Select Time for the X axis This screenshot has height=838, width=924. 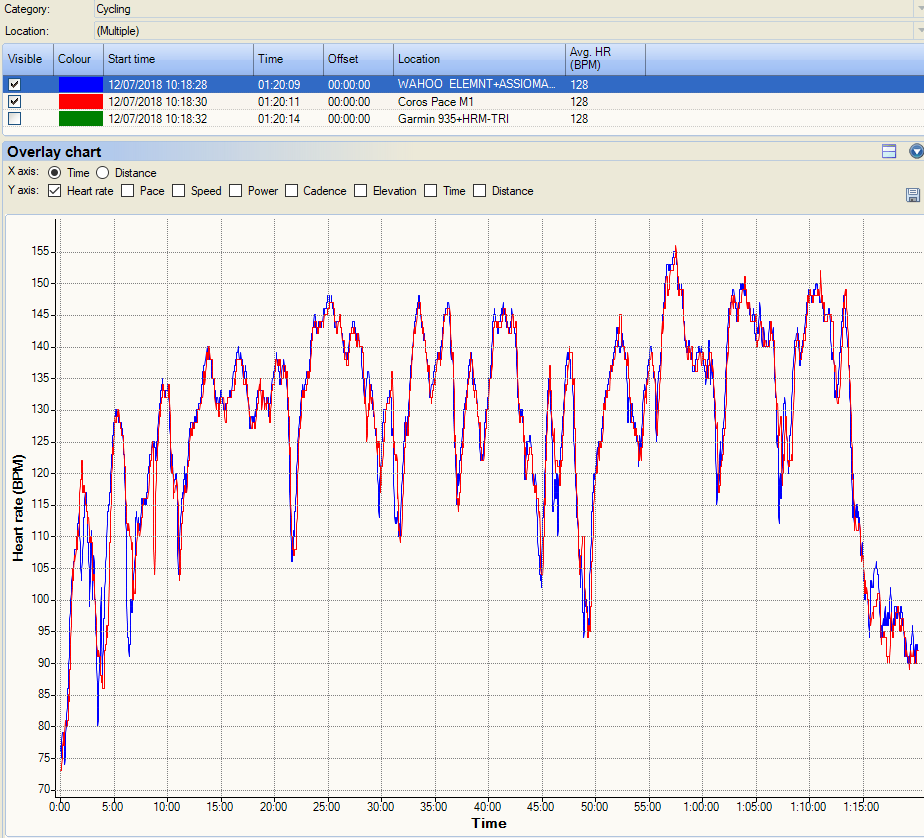pos(55,173)
